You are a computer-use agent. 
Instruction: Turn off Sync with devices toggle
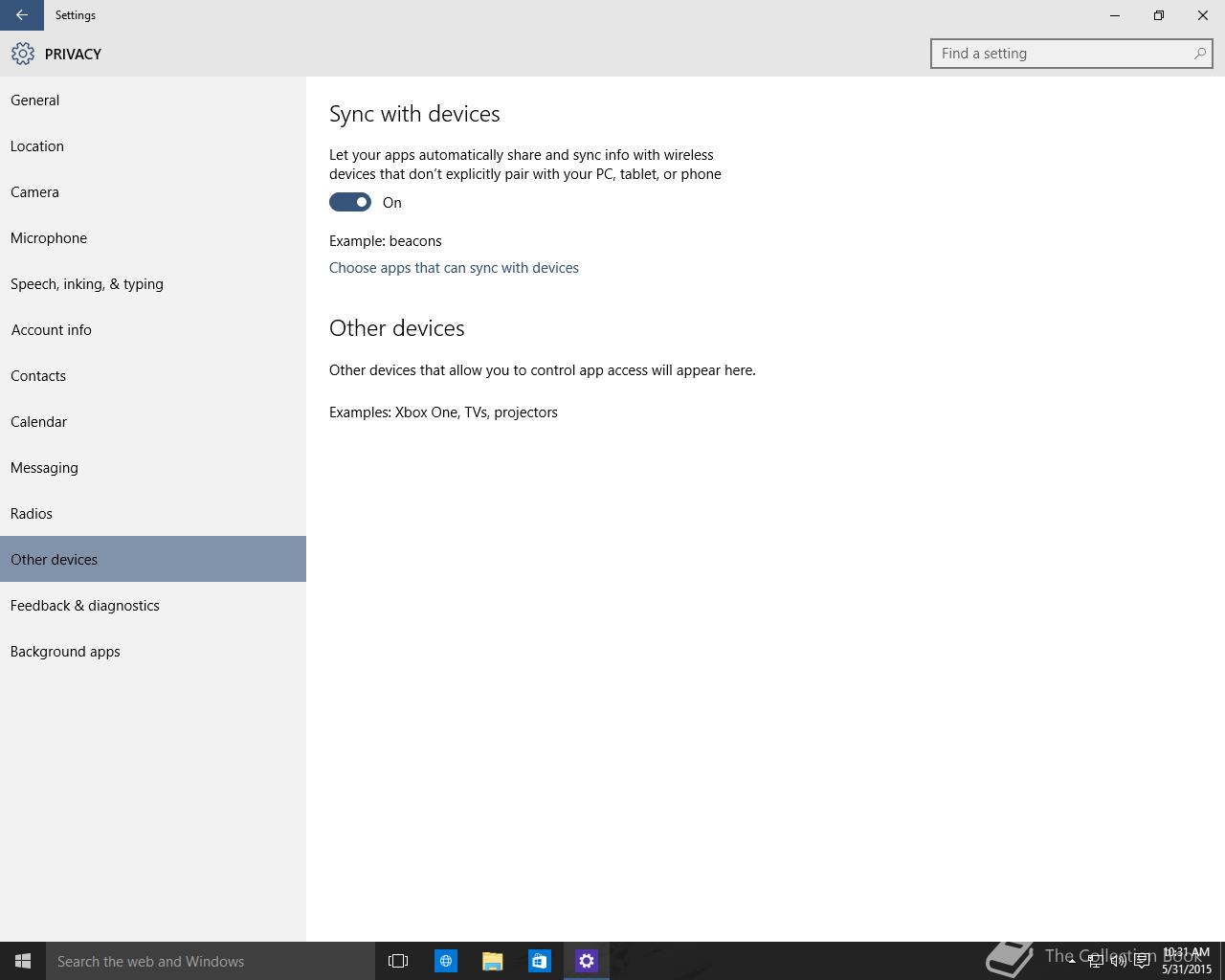(350, 202)
